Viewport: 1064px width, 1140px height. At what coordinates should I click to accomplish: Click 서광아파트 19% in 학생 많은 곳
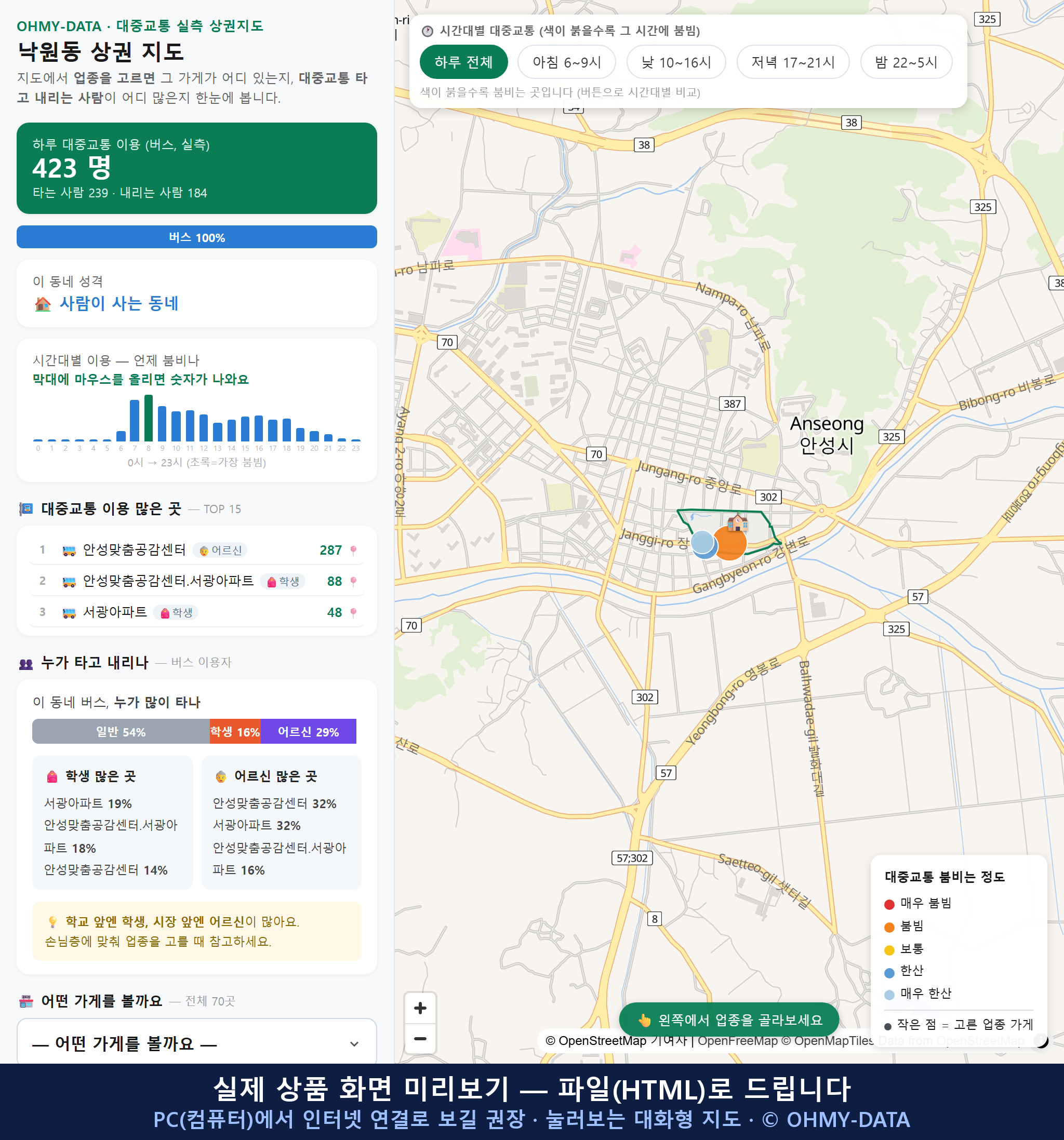[x=88, y=803]
